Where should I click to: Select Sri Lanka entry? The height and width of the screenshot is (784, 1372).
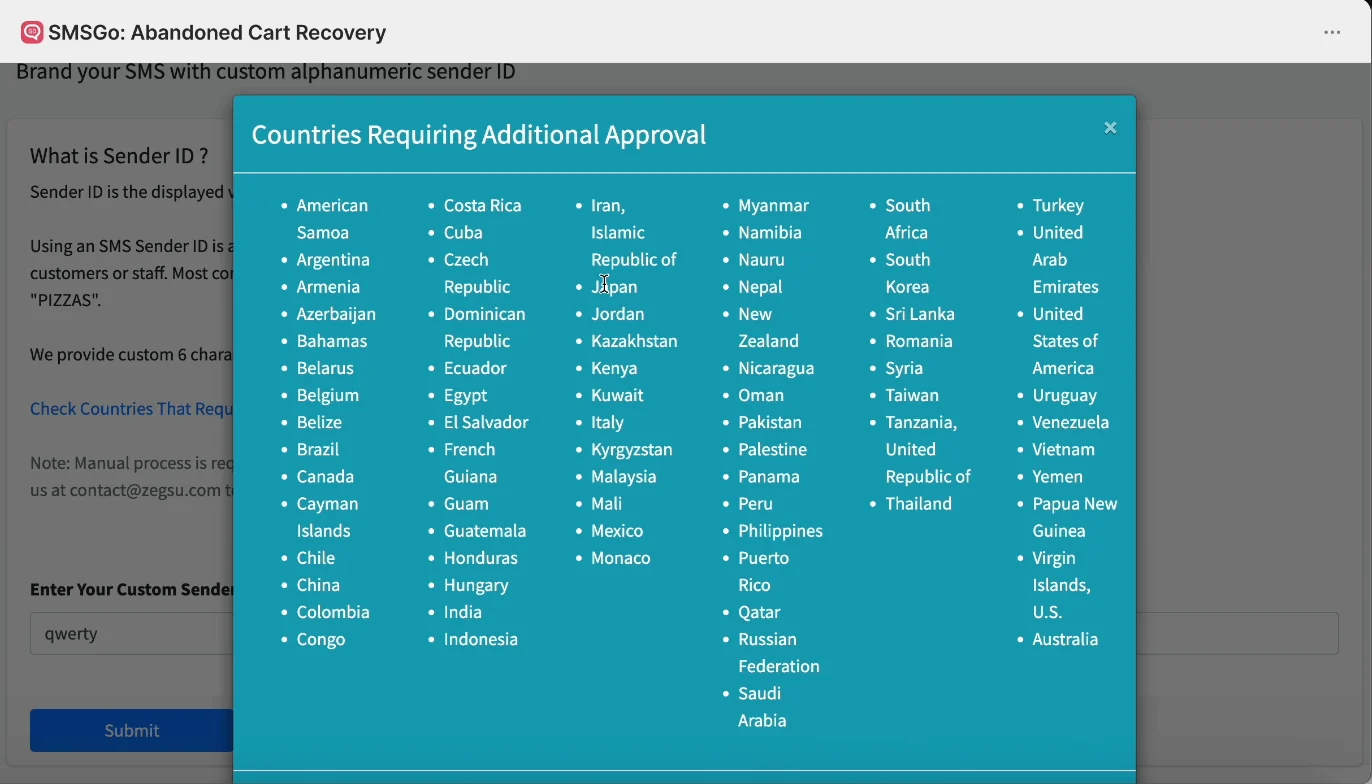click(x=920, y=314)
